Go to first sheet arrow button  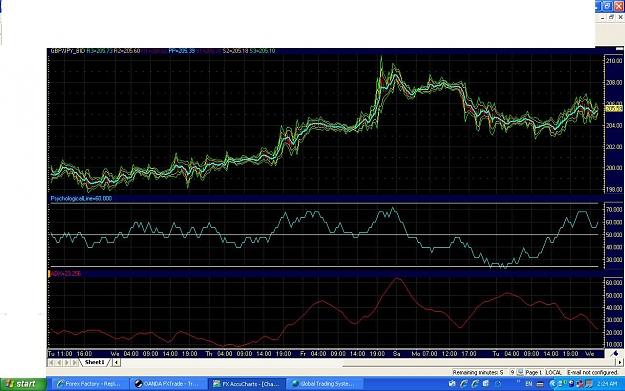pyautogui.click(x=51, y=362)
